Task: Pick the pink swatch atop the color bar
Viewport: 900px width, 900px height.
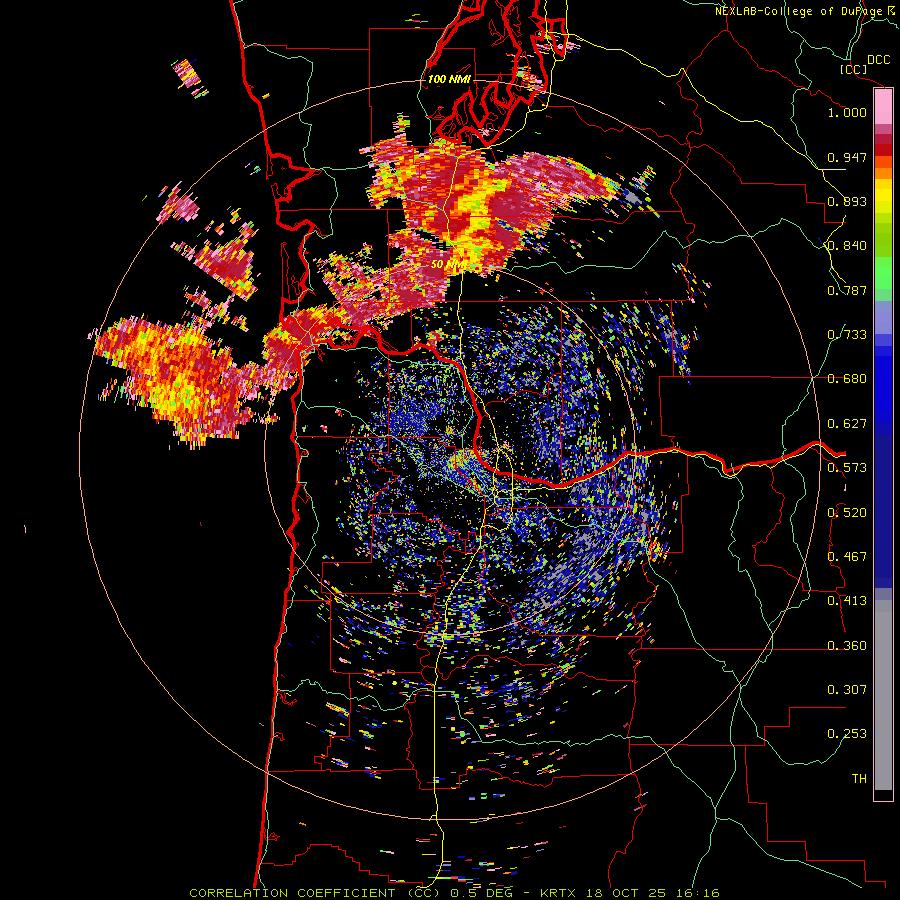Action: (883, 107)
